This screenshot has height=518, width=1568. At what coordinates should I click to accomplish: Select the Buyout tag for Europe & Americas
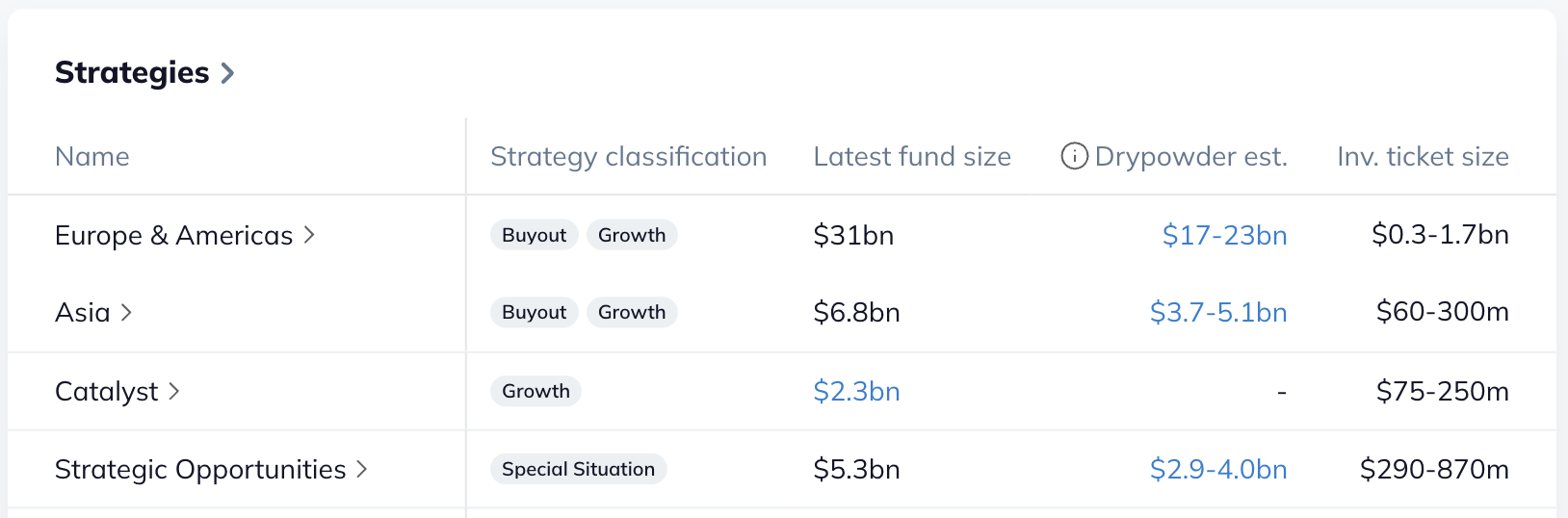[534, 236]
